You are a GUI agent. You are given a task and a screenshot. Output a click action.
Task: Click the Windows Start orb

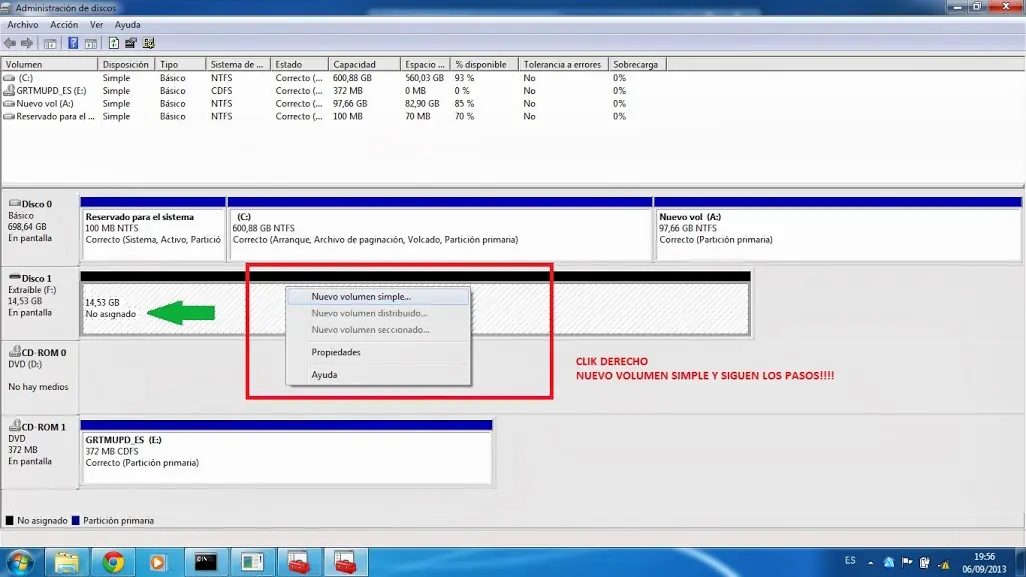(x=19, y=560)
